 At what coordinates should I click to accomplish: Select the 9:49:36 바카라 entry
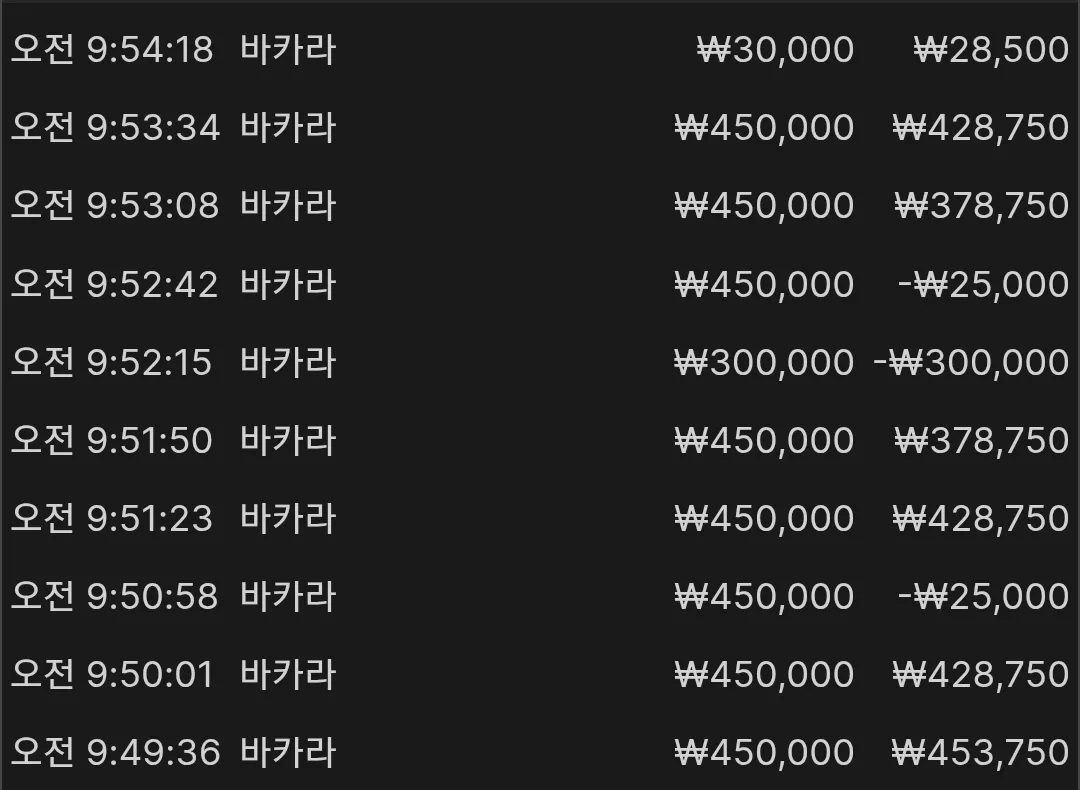[x=540, y=751]
